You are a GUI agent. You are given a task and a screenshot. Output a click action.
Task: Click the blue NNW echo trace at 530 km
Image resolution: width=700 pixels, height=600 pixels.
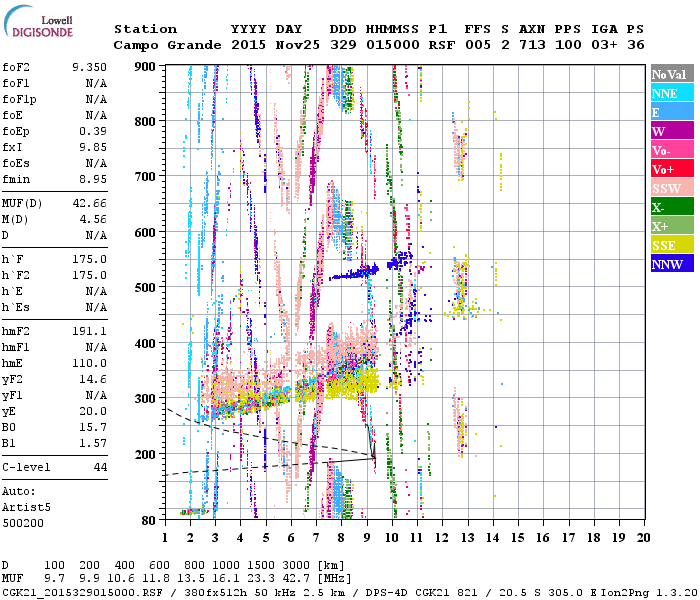[354, 273]
